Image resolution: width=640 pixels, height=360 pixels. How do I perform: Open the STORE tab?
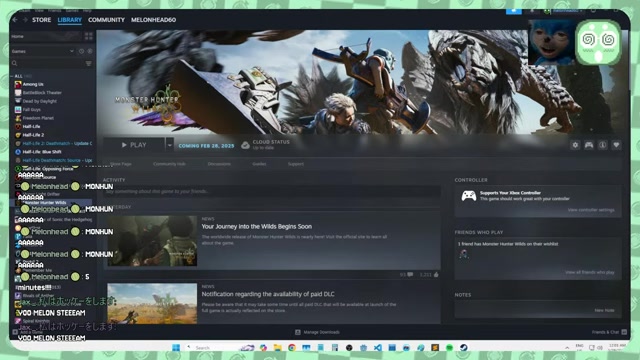(42, 20)
